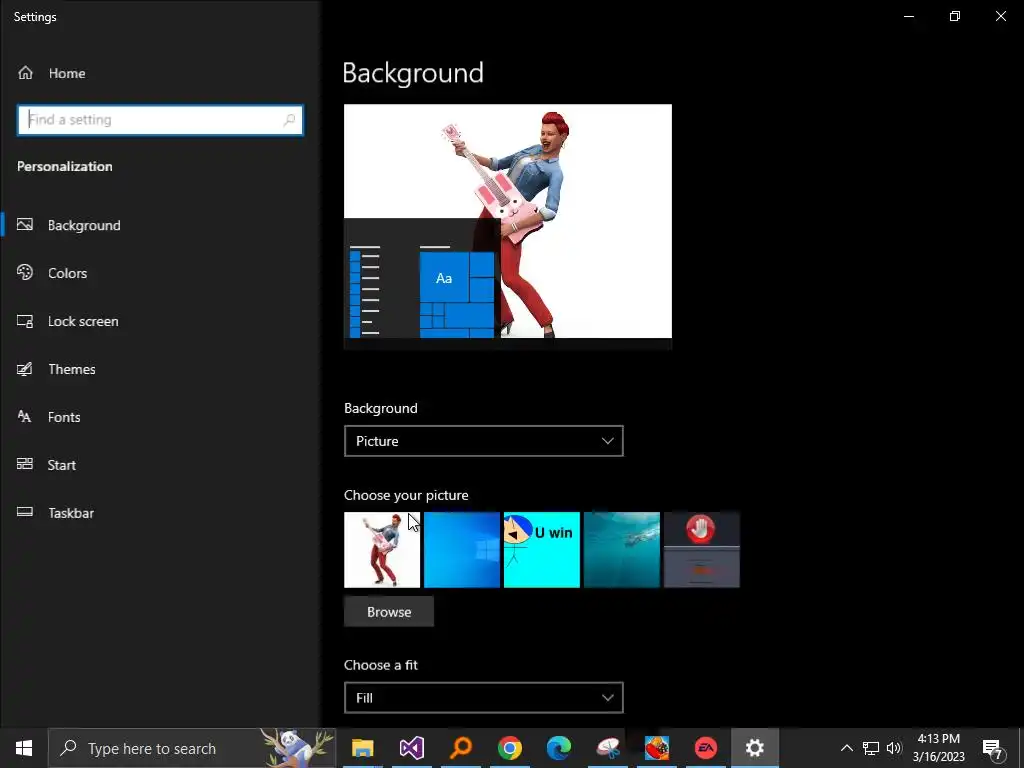Click the Lock screen monitor icon
The image size is (1024, 768).
(x=25, y=321)
